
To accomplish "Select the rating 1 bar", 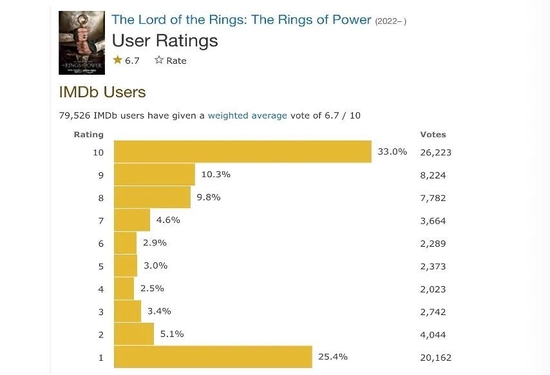I will (213, 357).
